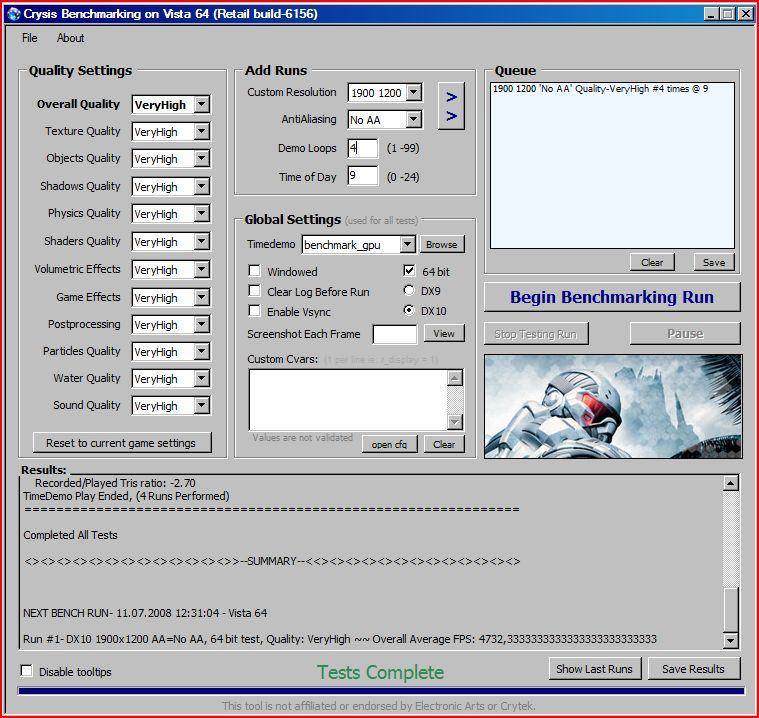Expand the Postprocessing dropdown
This screenshot has width=759, height=718.
pos(202,324)
